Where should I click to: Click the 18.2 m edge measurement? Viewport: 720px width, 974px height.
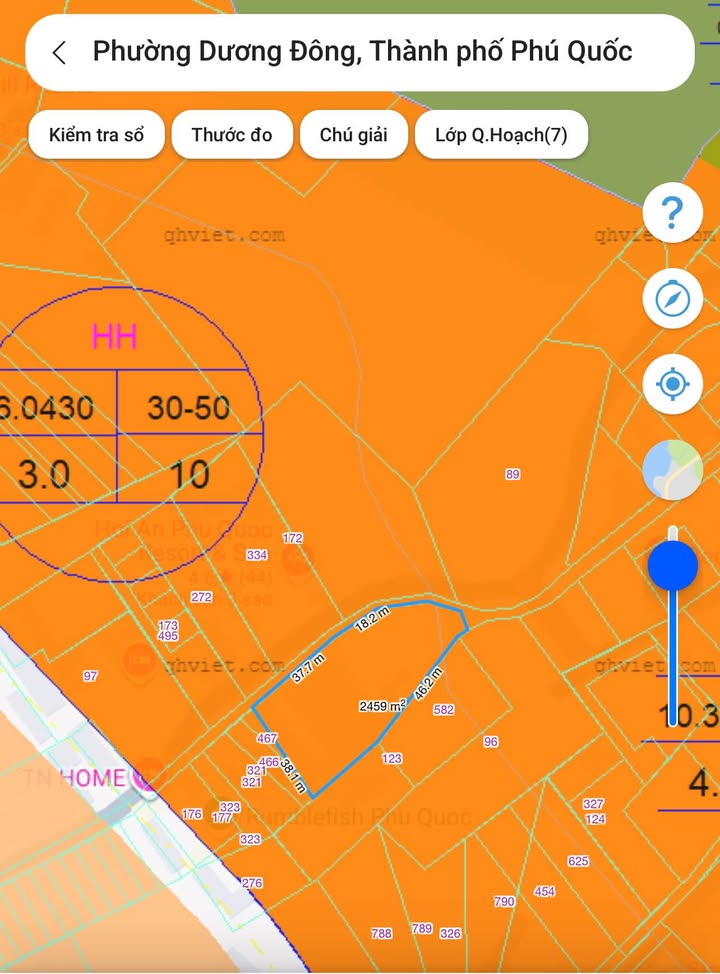click(372, 619)
